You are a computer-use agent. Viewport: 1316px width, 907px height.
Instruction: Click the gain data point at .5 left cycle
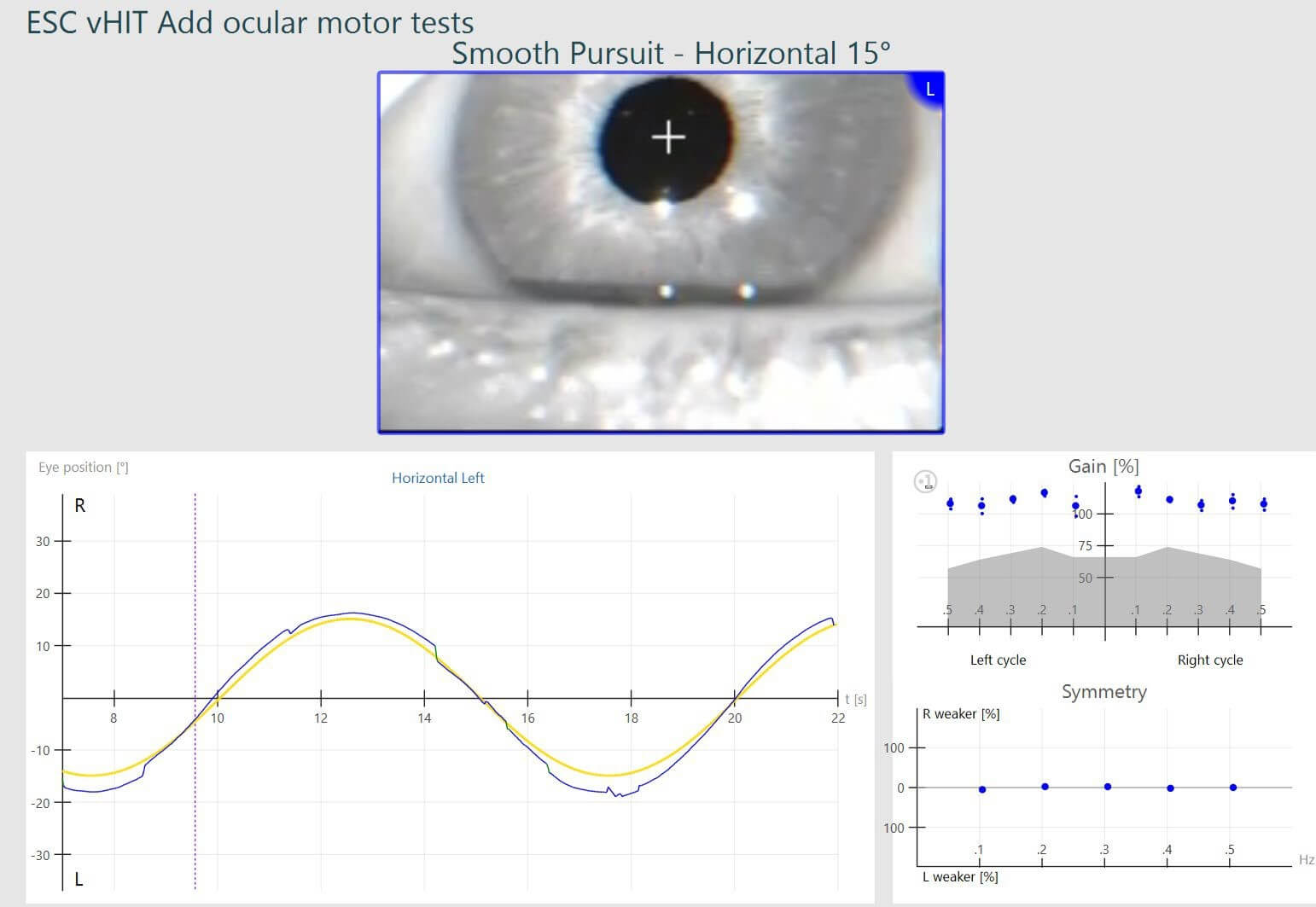pyautogui.click(x=949, y=503)
